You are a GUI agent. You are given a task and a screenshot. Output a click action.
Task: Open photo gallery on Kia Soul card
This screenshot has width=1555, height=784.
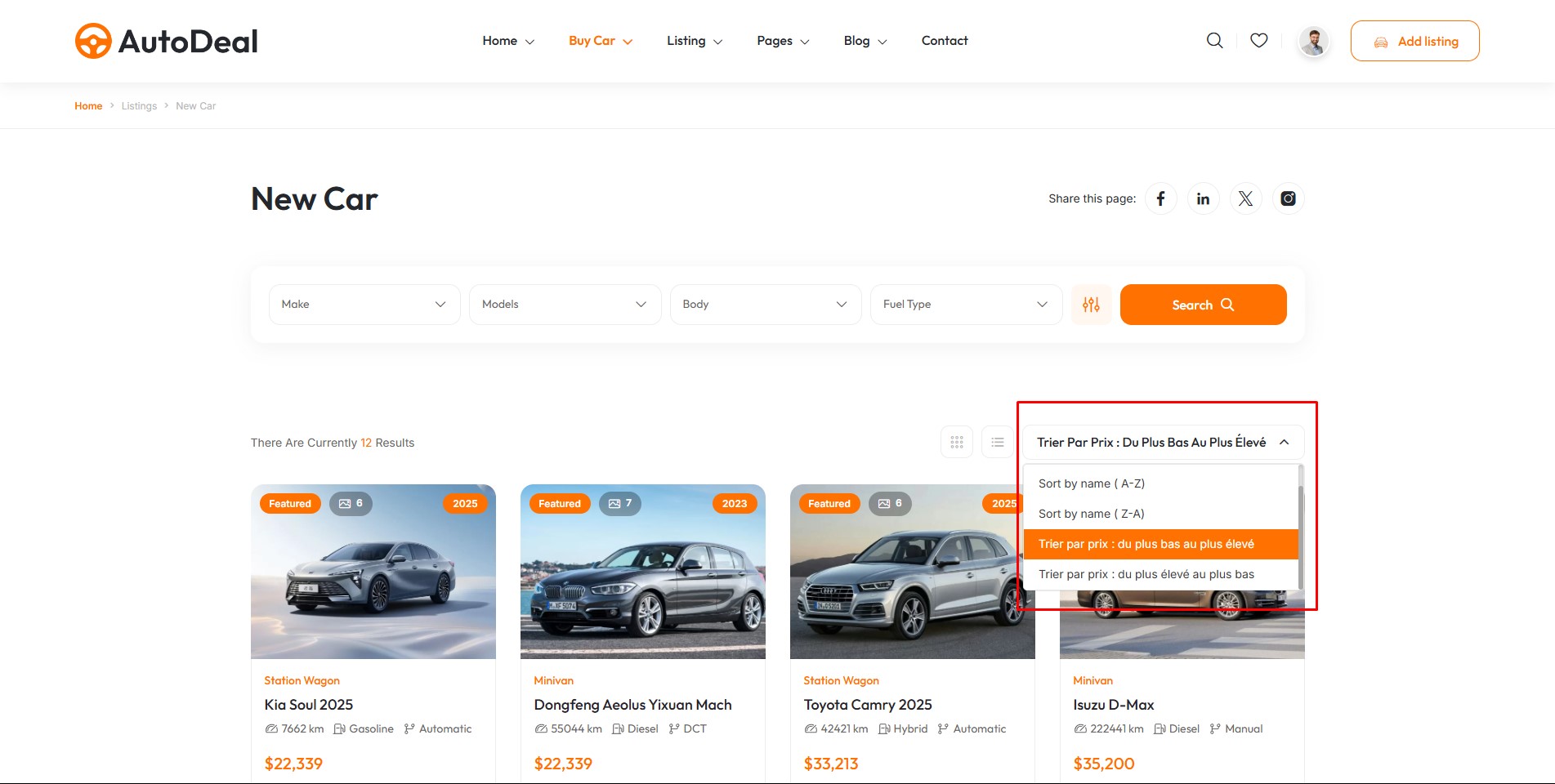(351, 504)
